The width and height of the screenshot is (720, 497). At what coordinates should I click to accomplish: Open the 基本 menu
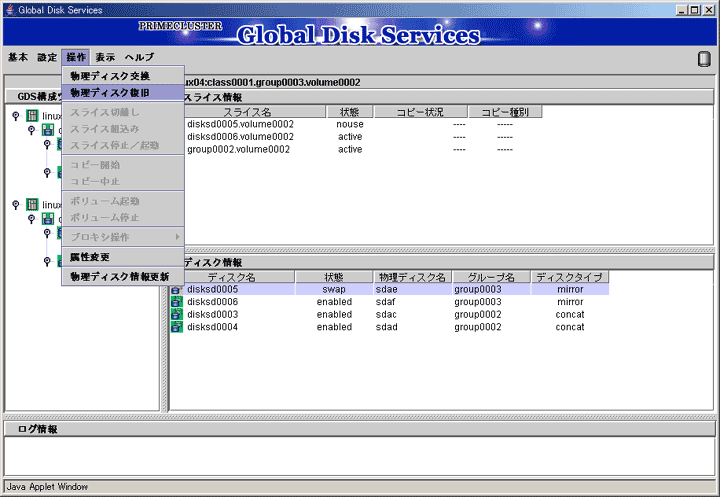pyautogui.click(x=18, y=57)
